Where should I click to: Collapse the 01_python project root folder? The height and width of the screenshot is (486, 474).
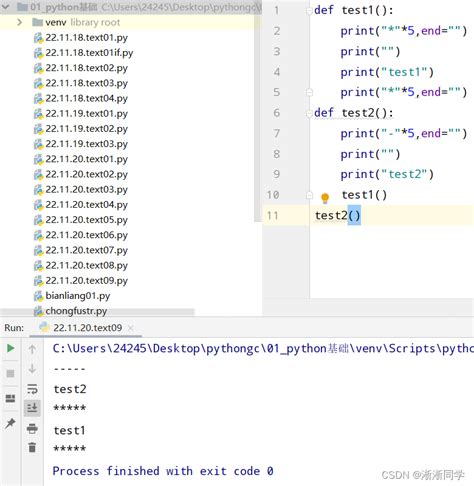(6, 6)
